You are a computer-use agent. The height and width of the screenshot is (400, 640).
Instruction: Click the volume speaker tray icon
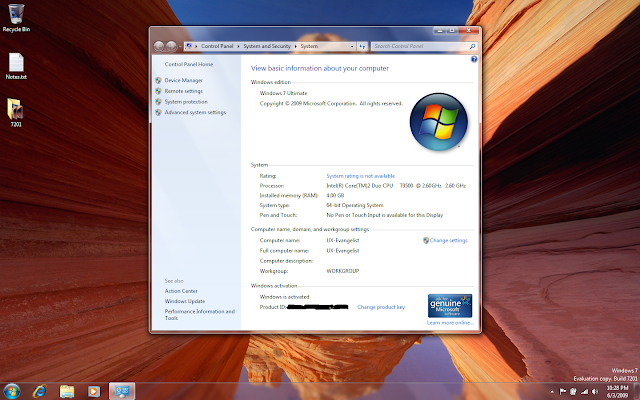point(595,391)
